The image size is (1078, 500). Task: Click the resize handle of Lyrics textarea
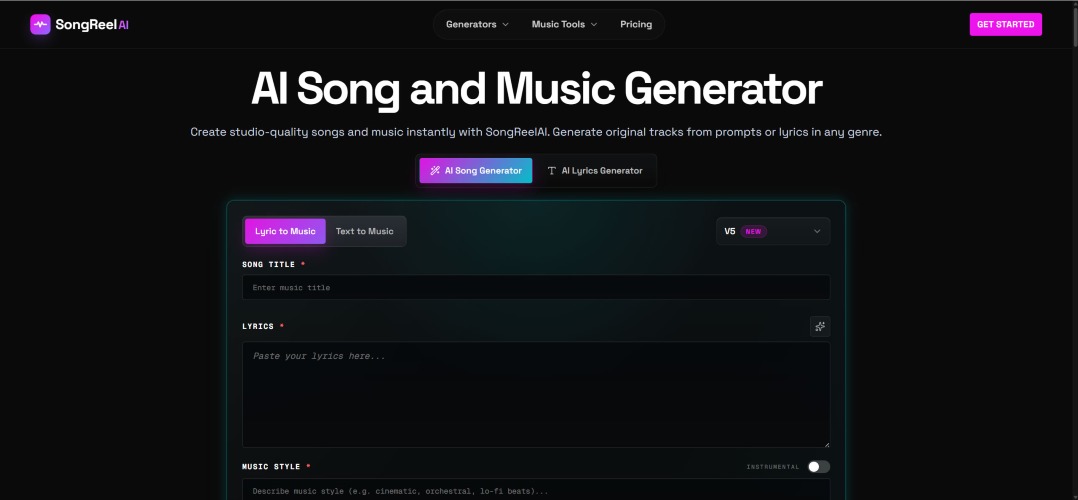point(826,444)
